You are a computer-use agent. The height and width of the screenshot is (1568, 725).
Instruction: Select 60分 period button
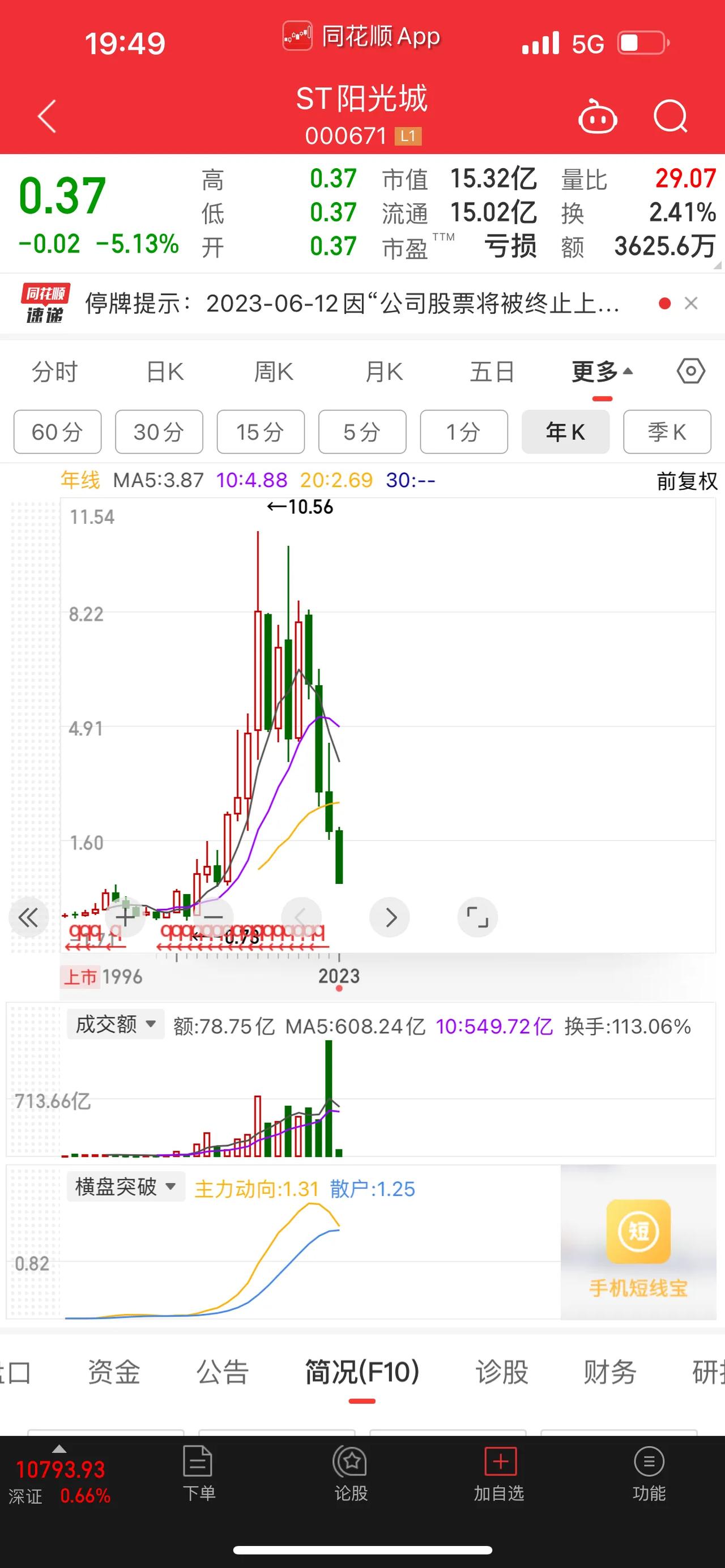pyautogui.click(x=57, y=431)
